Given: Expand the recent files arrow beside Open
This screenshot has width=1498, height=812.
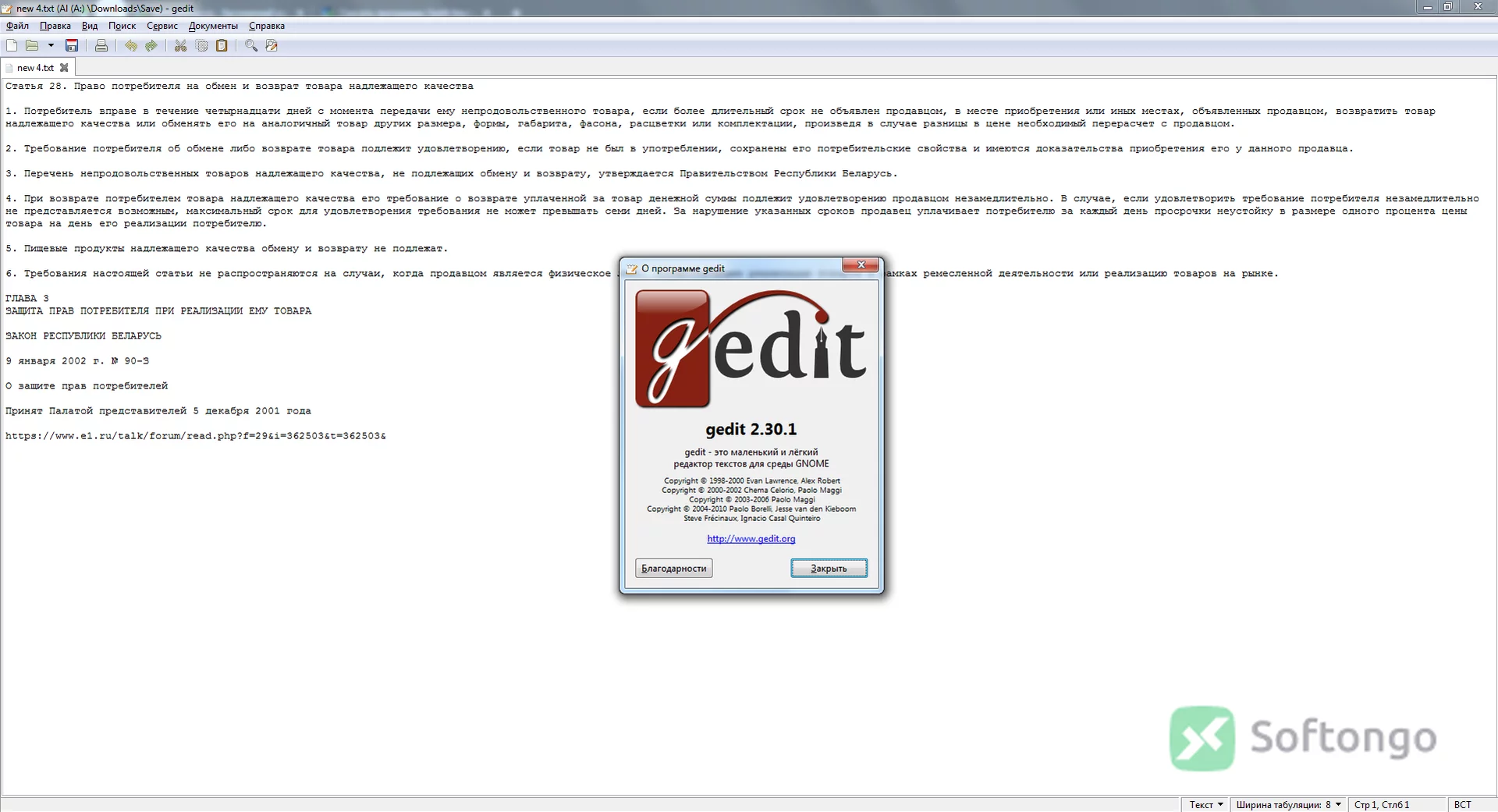Looking at the screenshot, I should click(x=51, y=46).
